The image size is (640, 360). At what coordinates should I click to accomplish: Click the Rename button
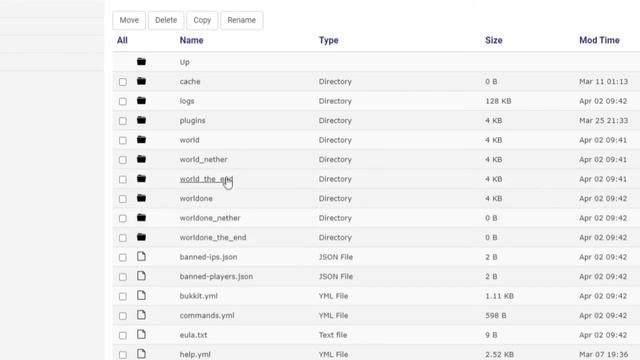[x=242, y=20]
